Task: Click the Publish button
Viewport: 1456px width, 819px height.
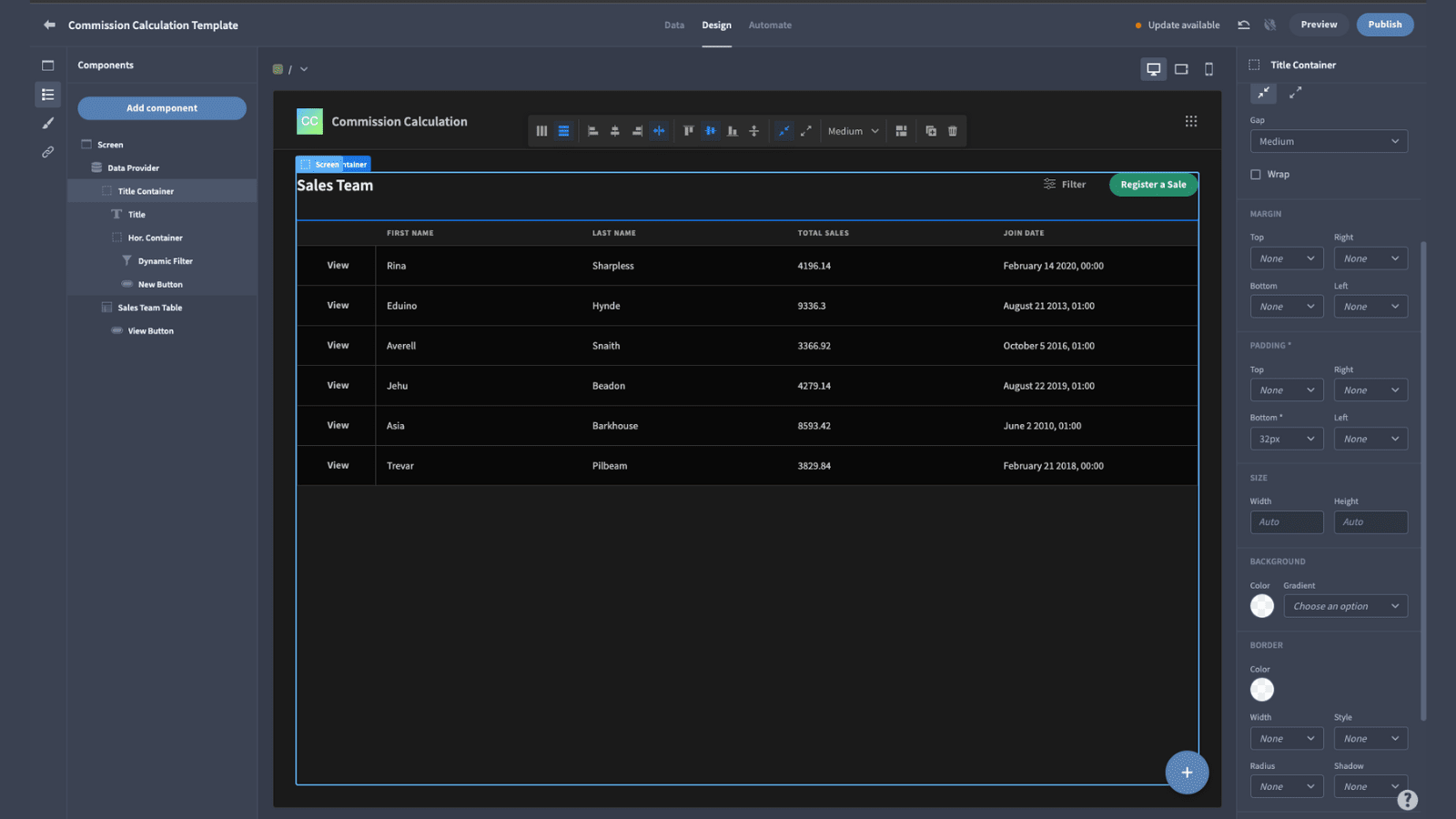Action: click(1385, 25)
